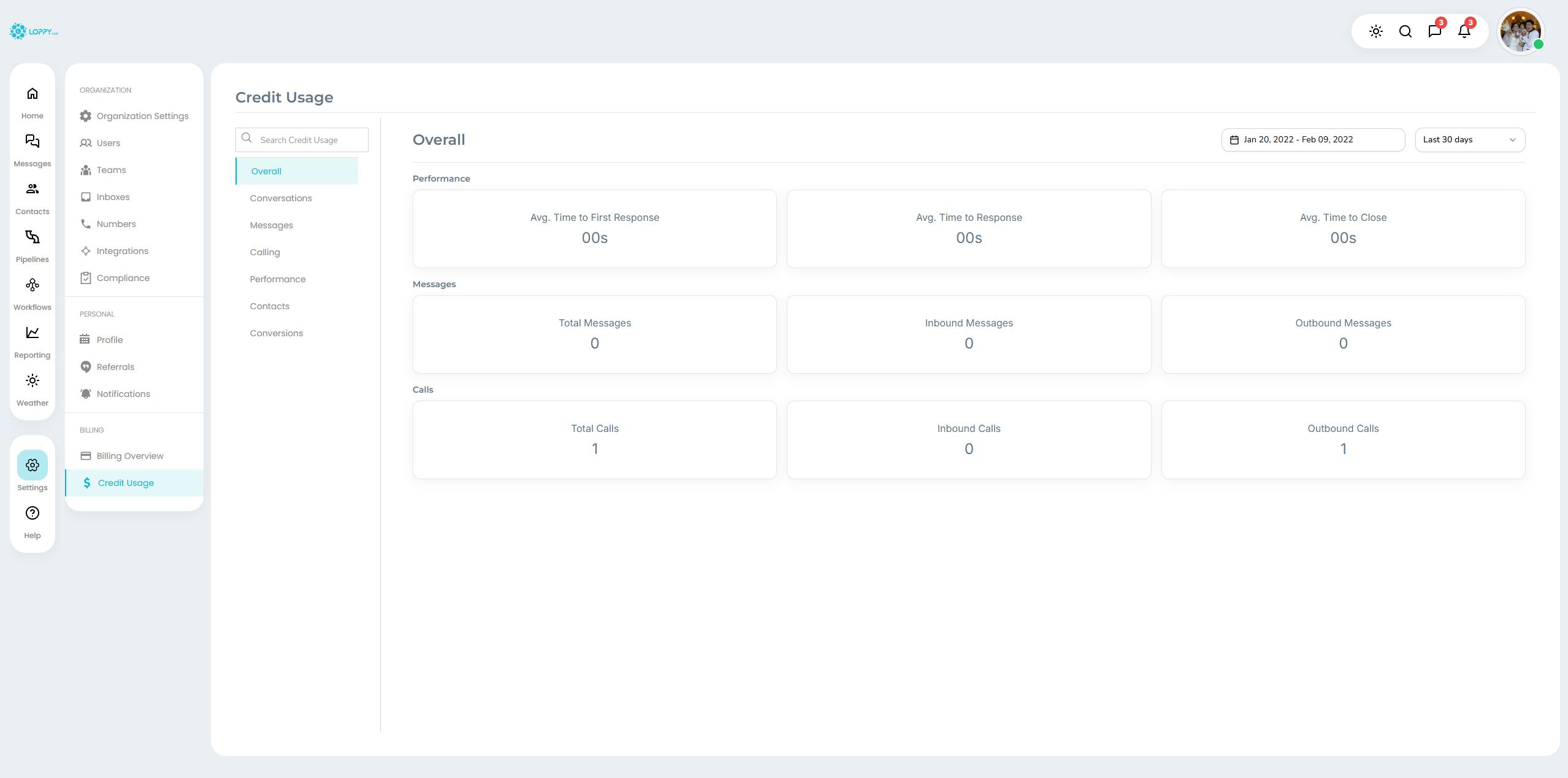Click the Search Credit Usage field
This screenshot has width=1568, height=778.
coord(310,140)
